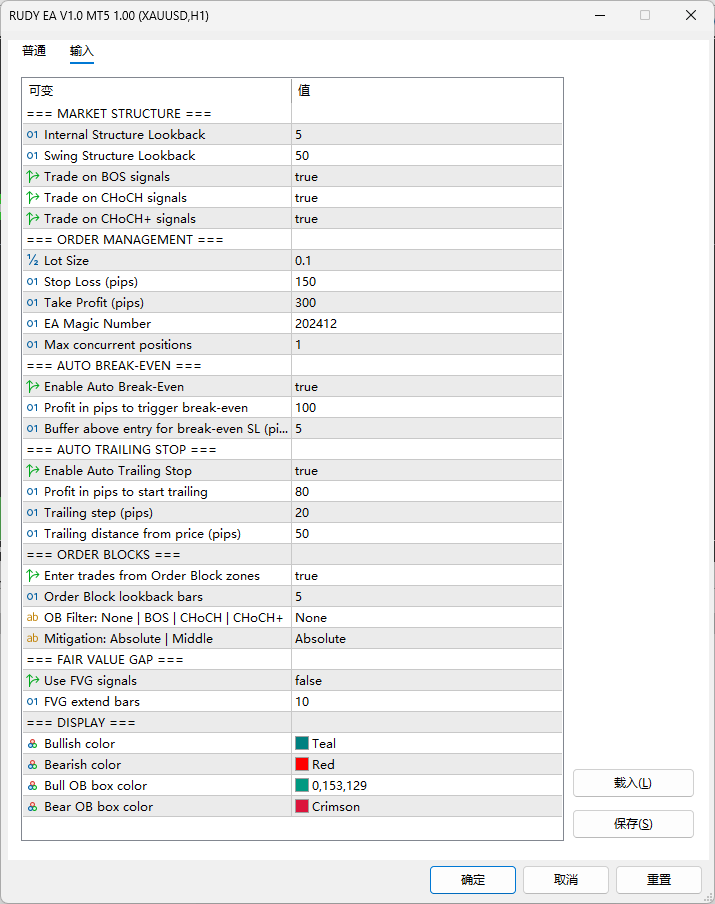
Task: Edit the Mitigation value Absolute
Action: point(427,639)
